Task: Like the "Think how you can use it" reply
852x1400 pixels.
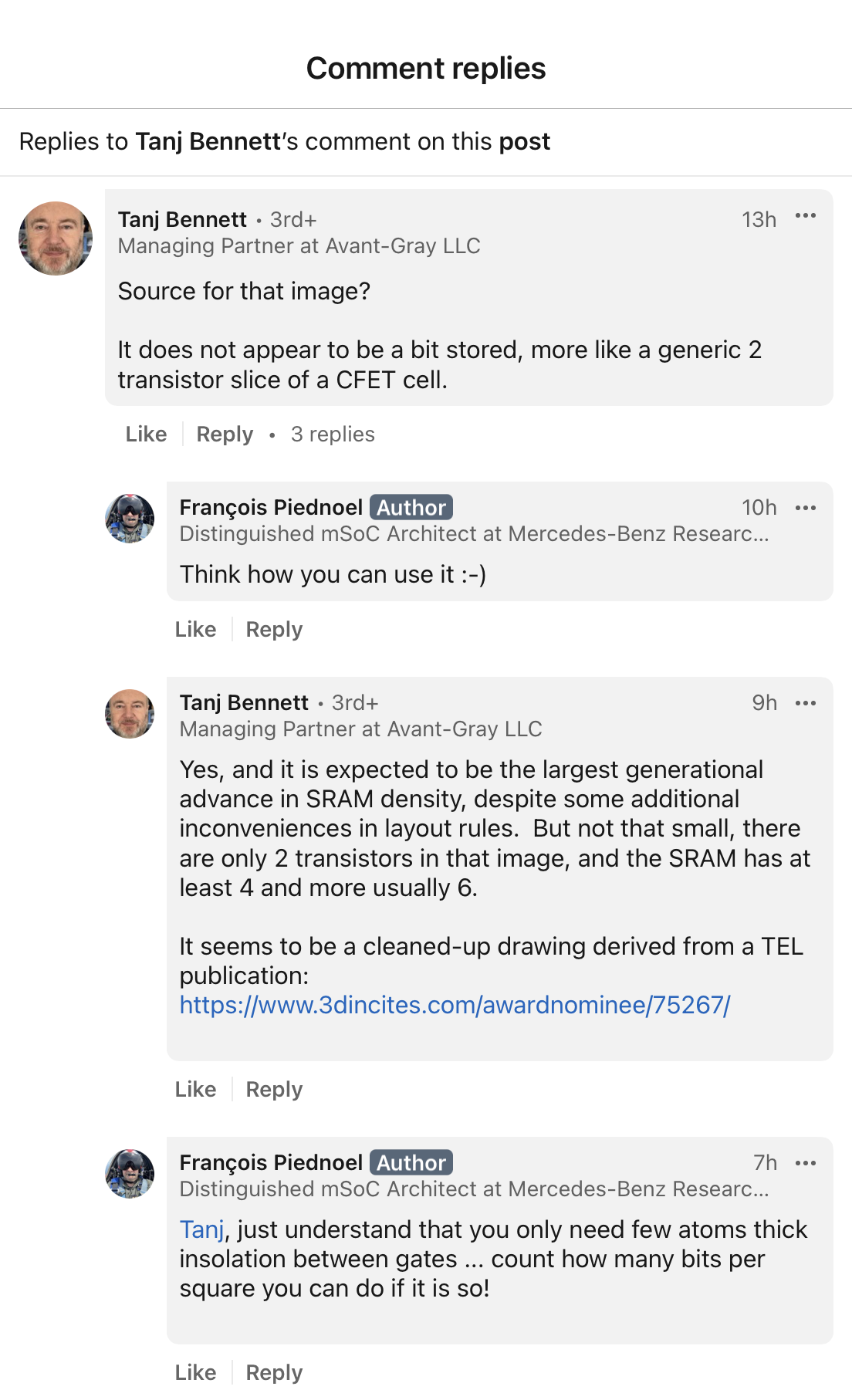Action: (x=195, y=630)
